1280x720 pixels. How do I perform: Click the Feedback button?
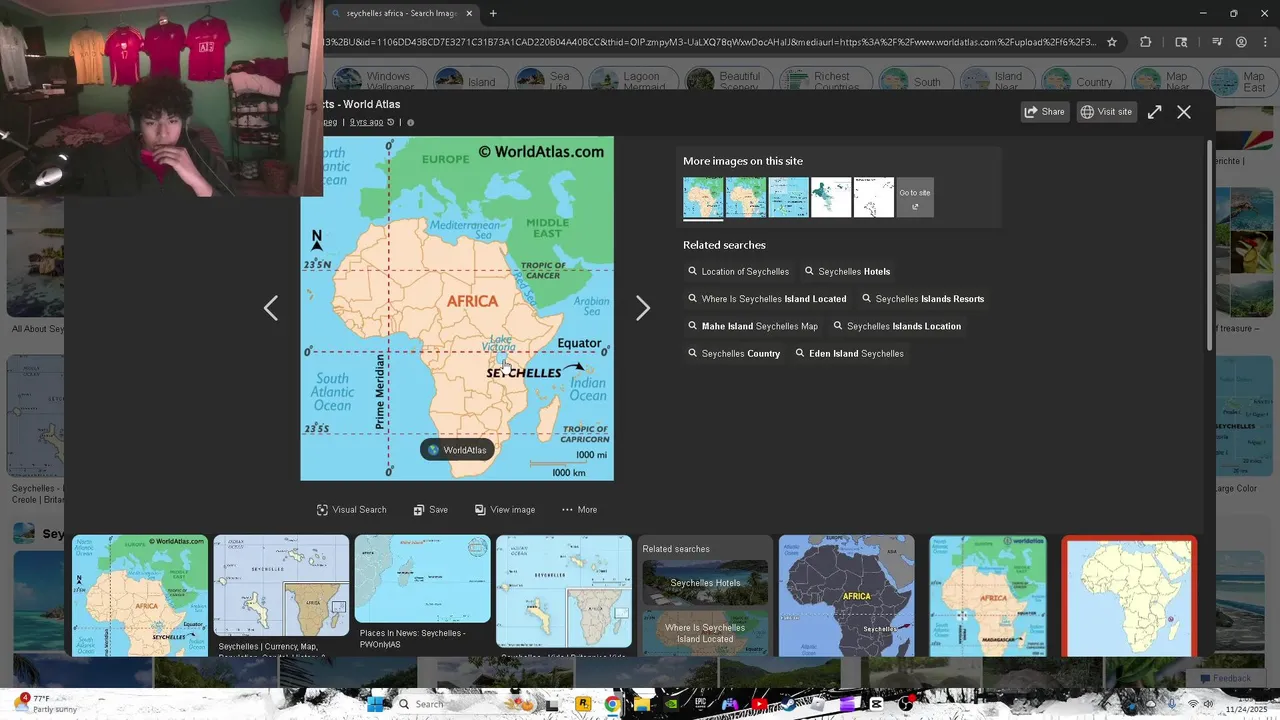pyautogui.click(x=1225, y=678)
